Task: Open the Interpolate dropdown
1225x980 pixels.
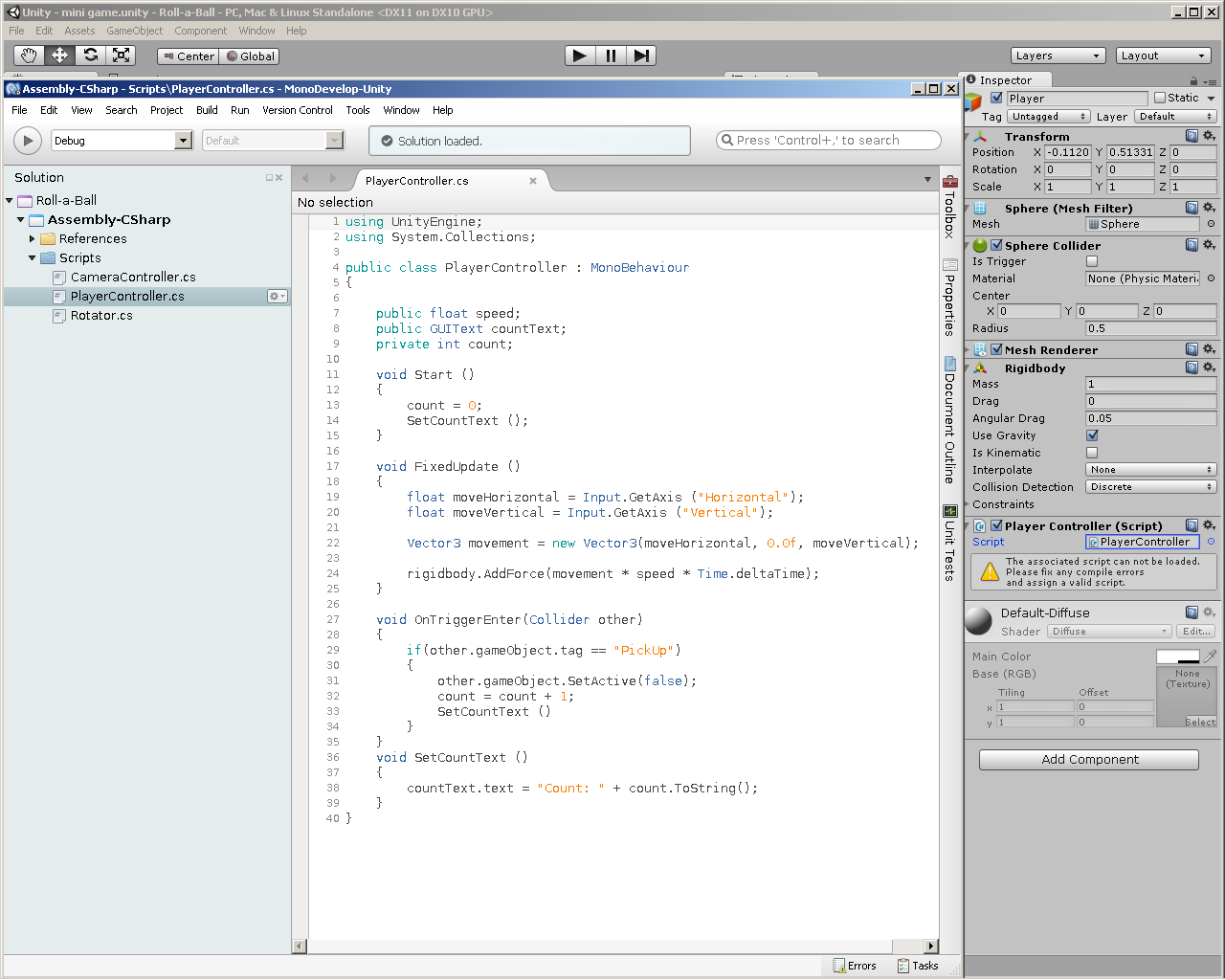Action: [x=1151, y=470]
